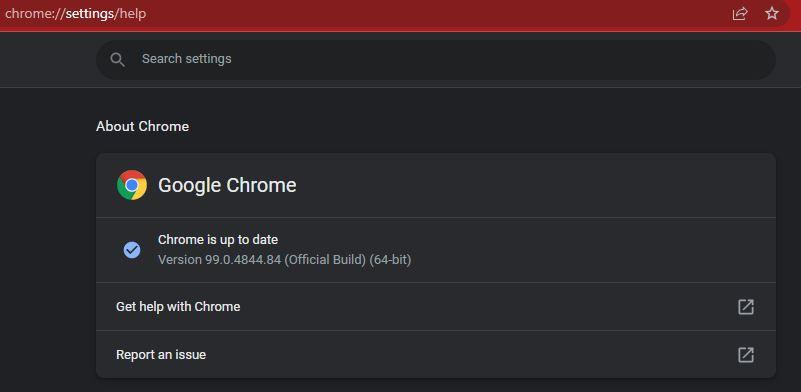Image resolution: width=801 pixels, height=392 pixels.
Task: Click the blank area of Google Chrome header row
Action: [531, 185]
